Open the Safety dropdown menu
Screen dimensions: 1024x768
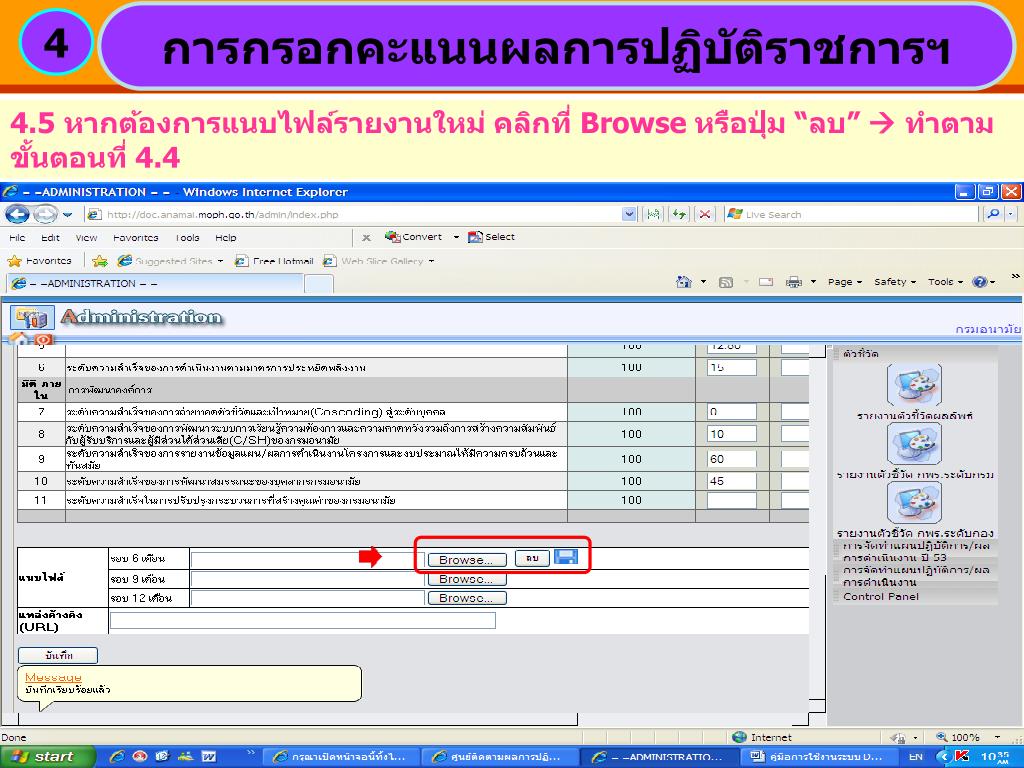click(x=895, y=282)
